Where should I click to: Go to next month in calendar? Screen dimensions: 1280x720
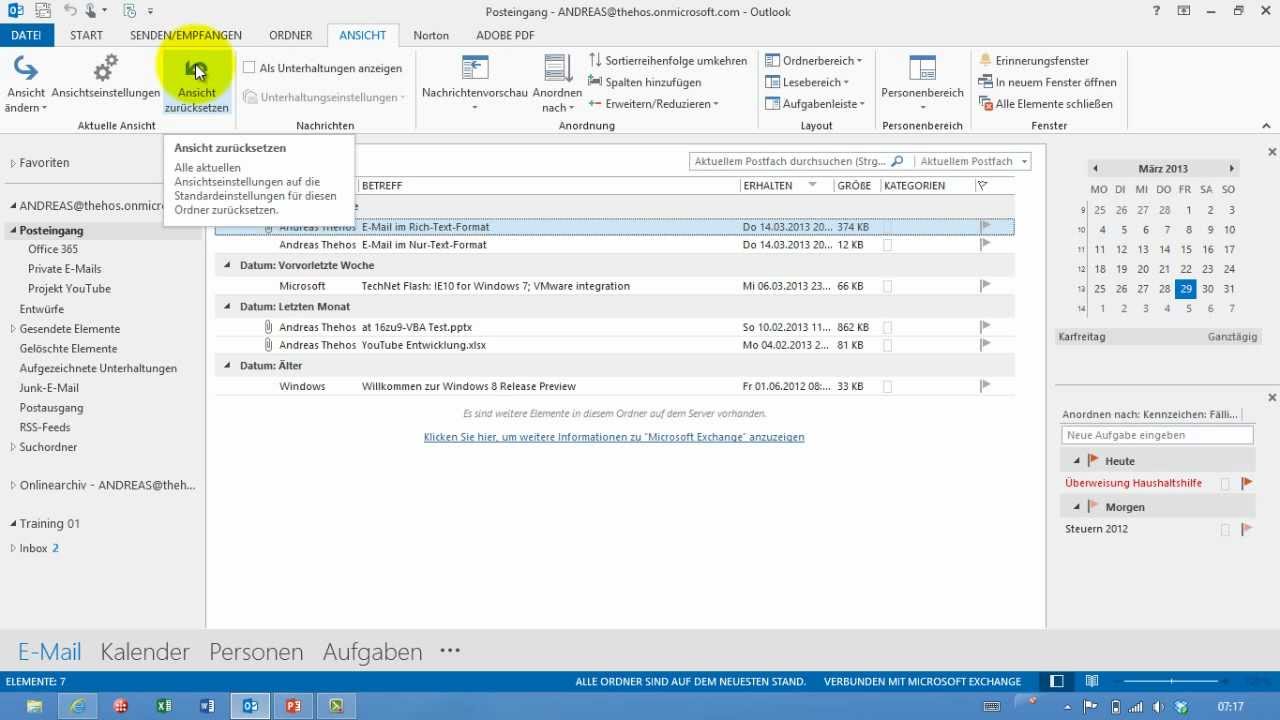(1232, 169)
